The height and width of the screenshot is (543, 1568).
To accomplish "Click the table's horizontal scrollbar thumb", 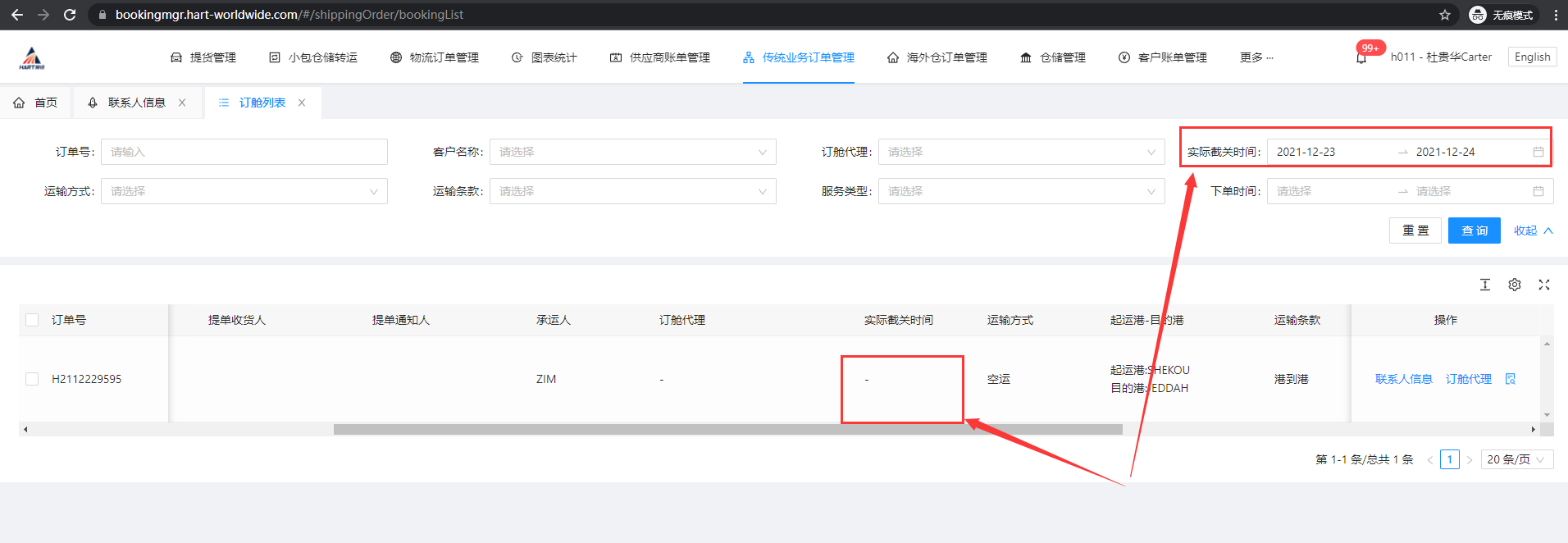I will 727,429.
